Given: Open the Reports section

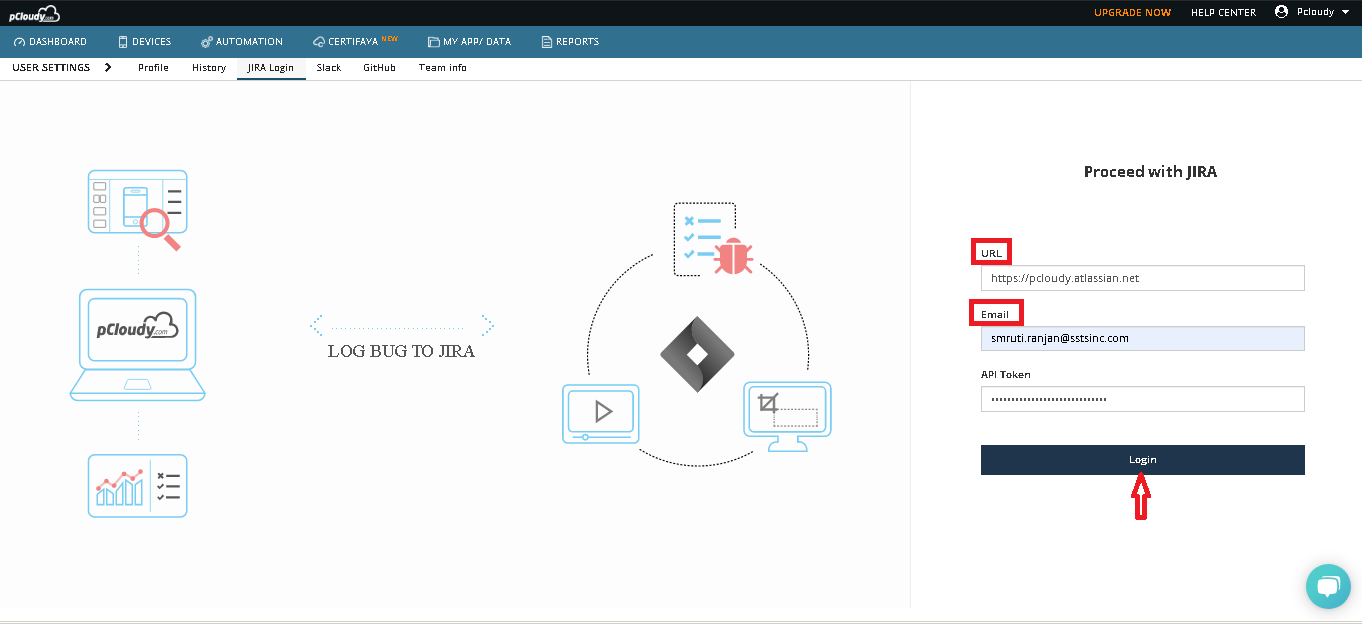Looking at the screenshot, I should click(x=570, y=42).
